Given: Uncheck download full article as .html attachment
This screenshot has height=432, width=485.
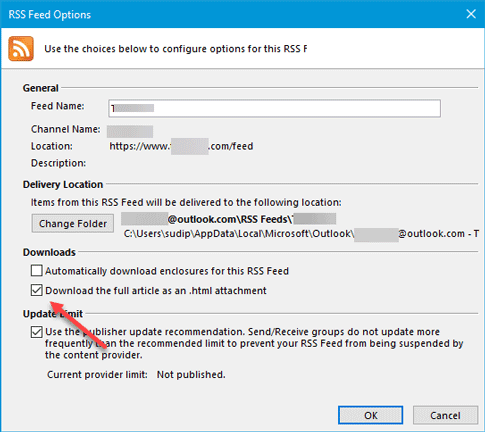Looking at the screenshot, I should click(37, 290).
